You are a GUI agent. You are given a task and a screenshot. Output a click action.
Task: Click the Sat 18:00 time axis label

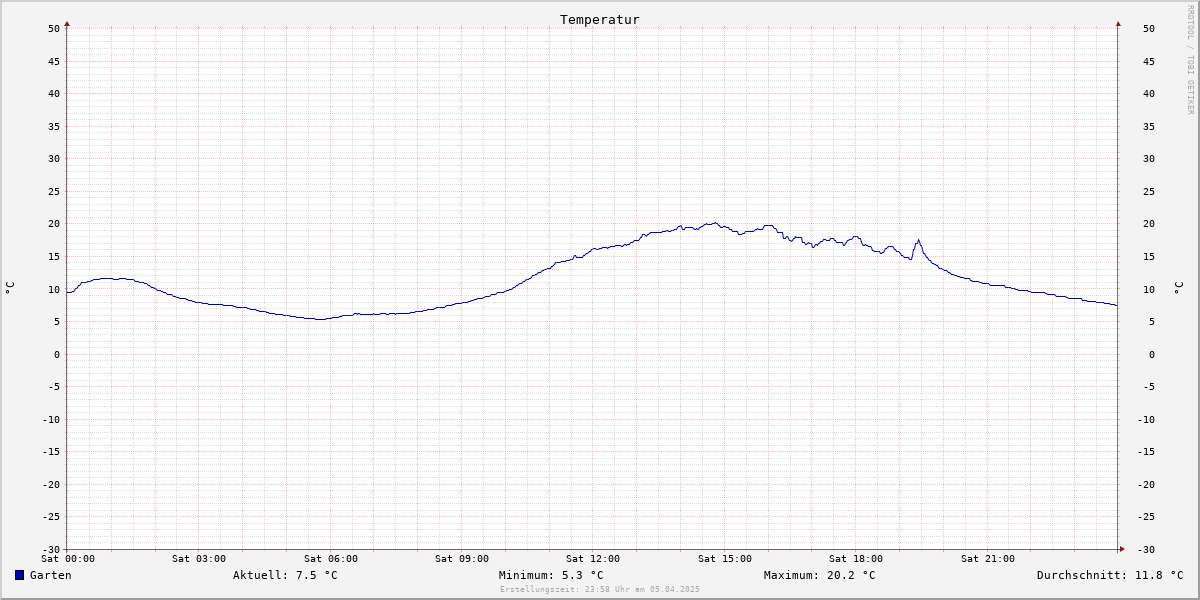856,559
